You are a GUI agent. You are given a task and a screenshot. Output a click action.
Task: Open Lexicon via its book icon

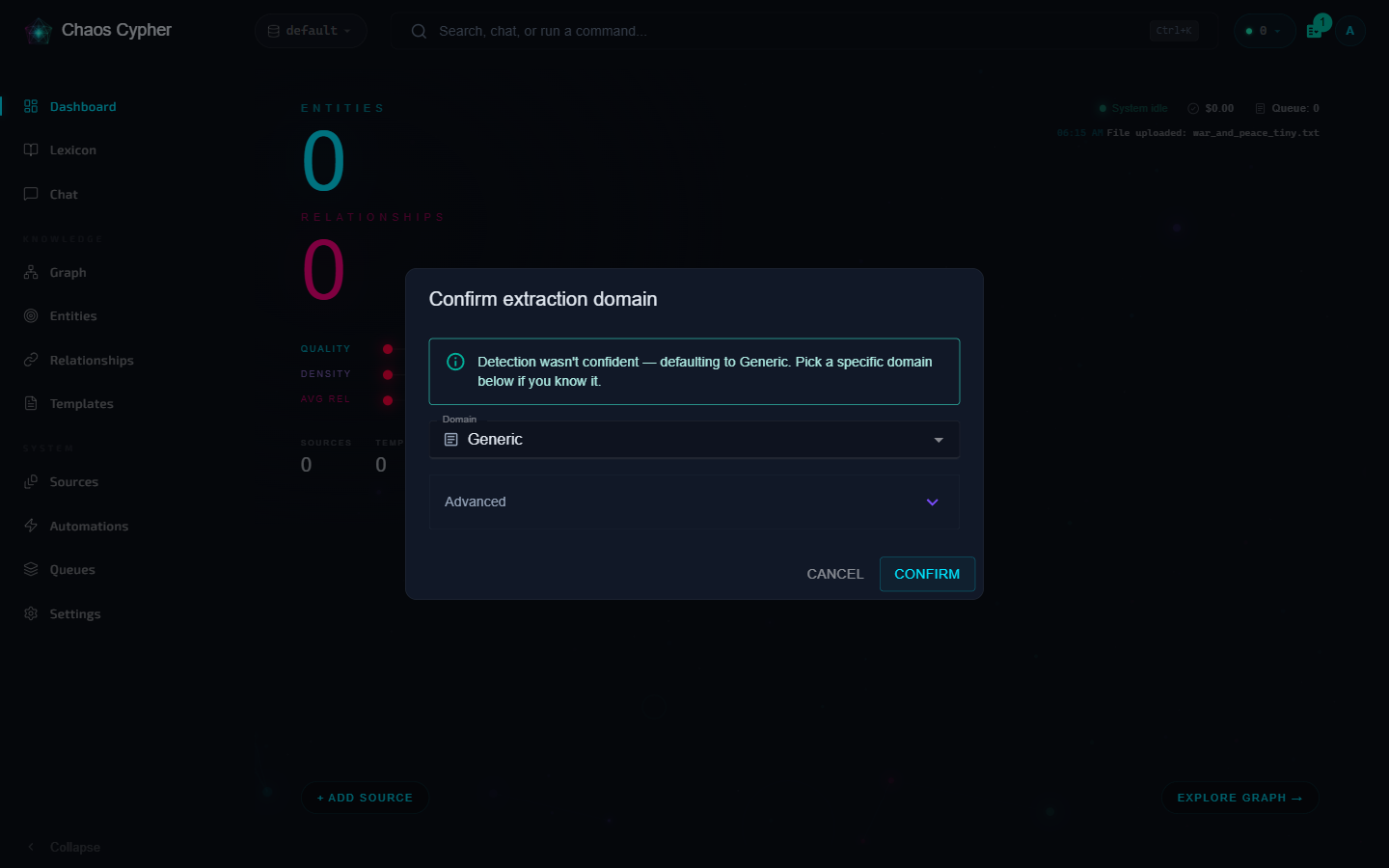point(31,149)
